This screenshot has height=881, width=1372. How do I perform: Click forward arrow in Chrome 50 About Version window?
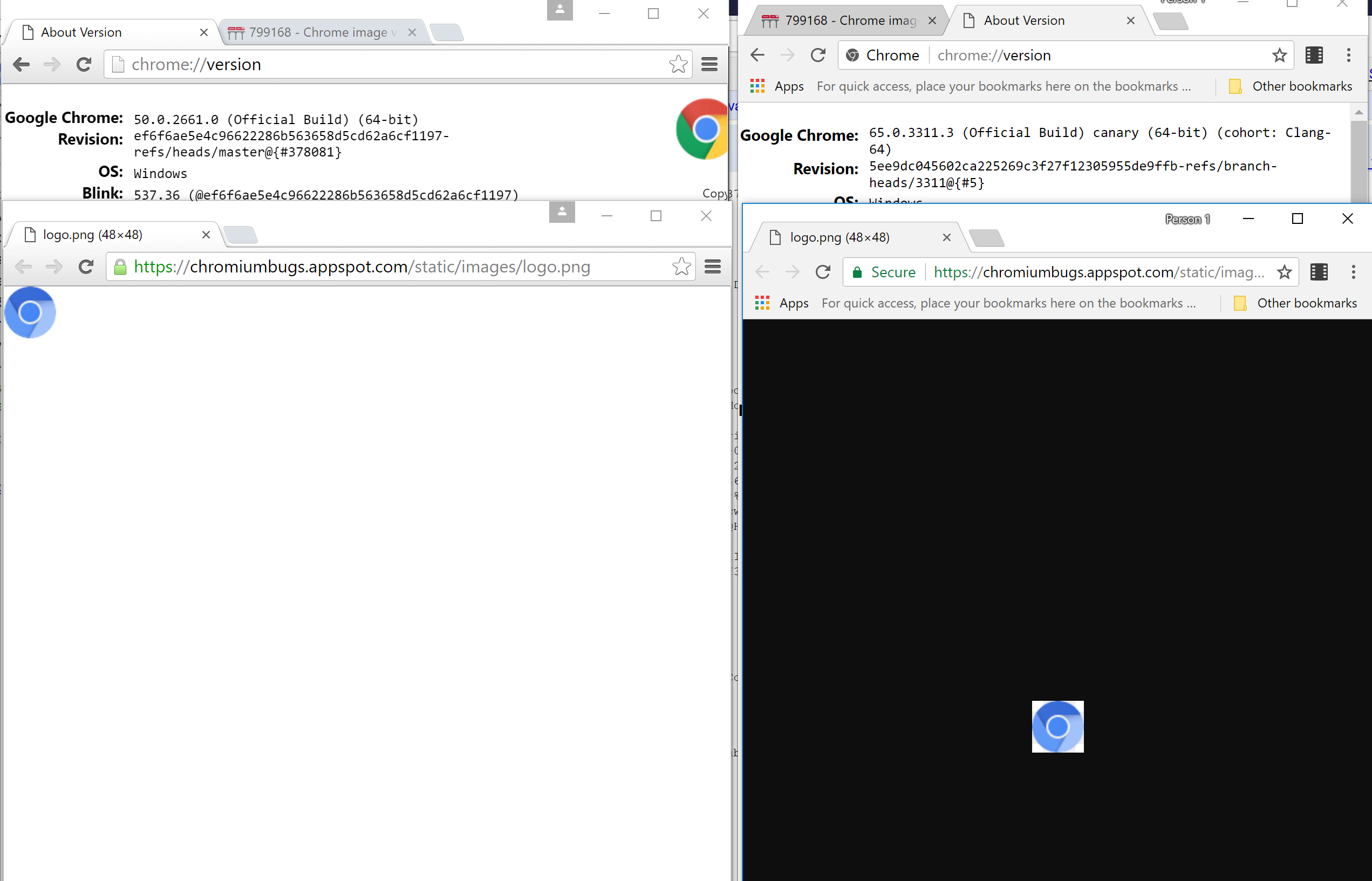(52, 64)
